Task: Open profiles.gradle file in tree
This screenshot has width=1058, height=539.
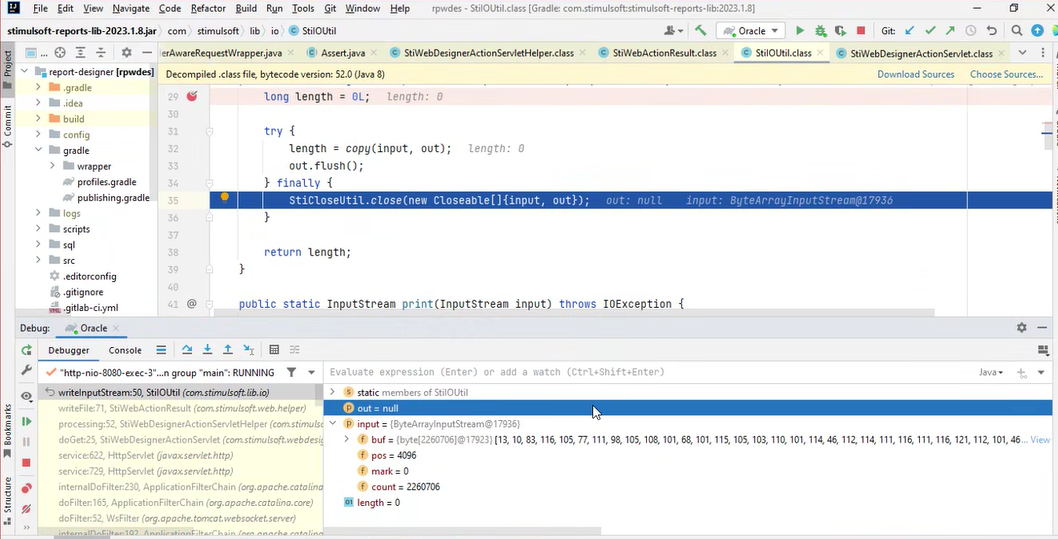Action: pyautogui.click(x=106, y=181)
